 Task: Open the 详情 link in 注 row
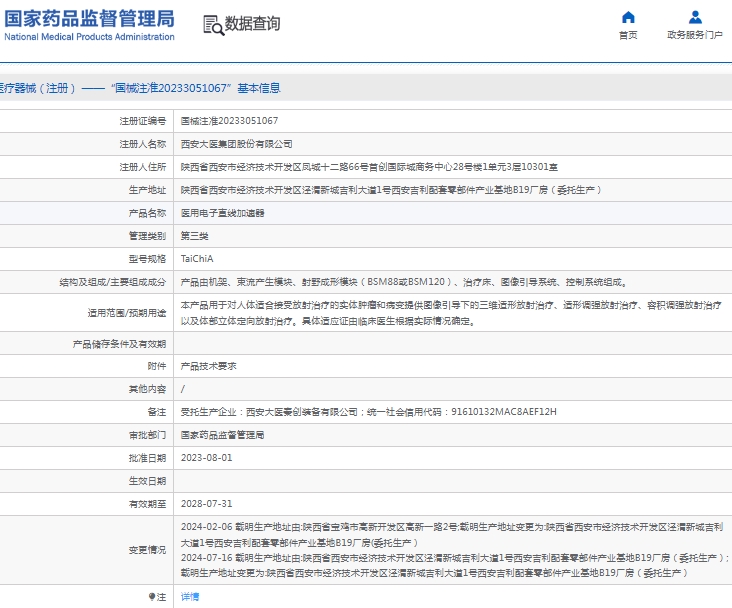click(x=190, y=597)
